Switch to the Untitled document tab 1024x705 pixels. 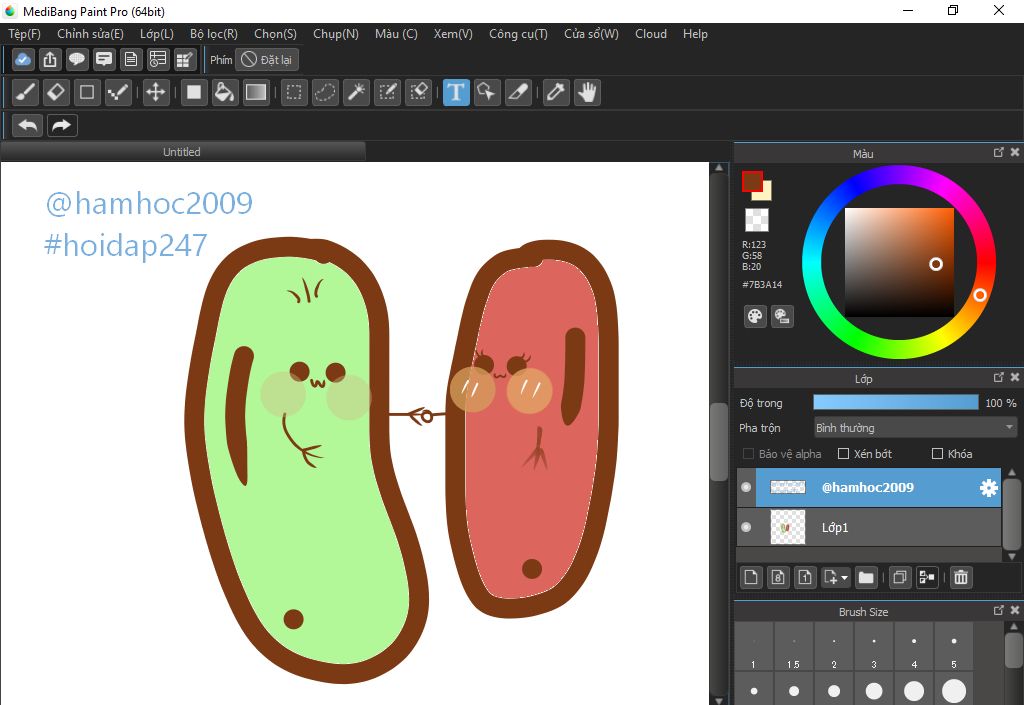tap(182, 152)
